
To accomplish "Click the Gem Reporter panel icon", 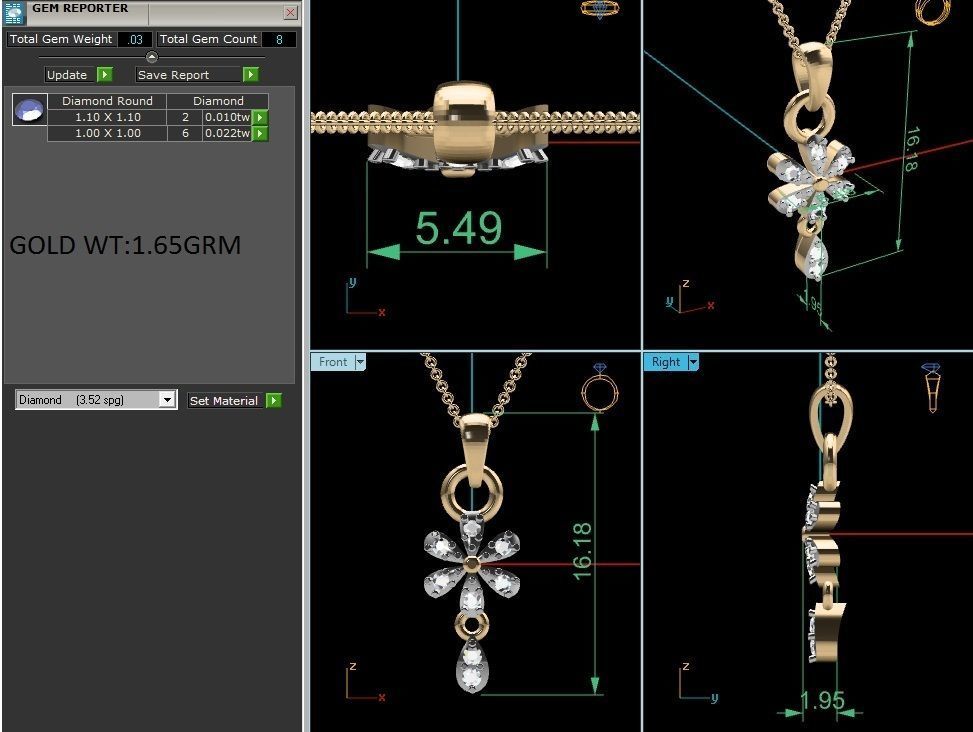I will click(14, 12).
